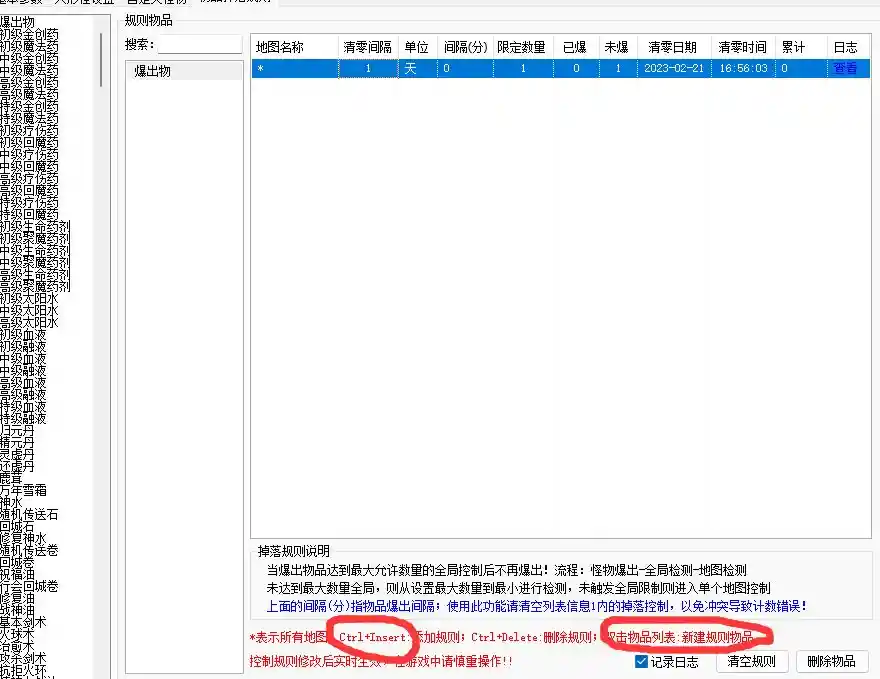Click the 清空规则 button
This screenshot has width=880, height=679.
pyautogui.click(x=752, y=662)
